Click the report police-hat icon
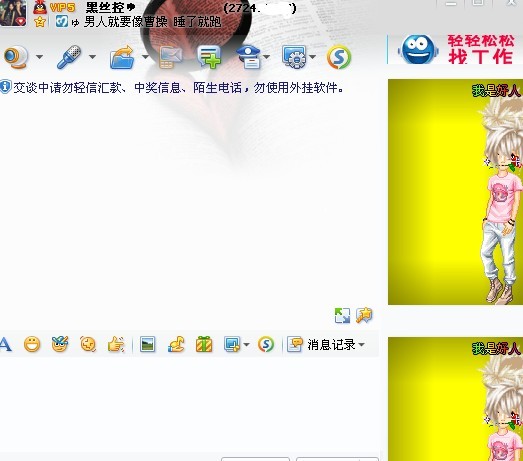The width and height of the screenshot is (523, 461). tap(248, 57)
